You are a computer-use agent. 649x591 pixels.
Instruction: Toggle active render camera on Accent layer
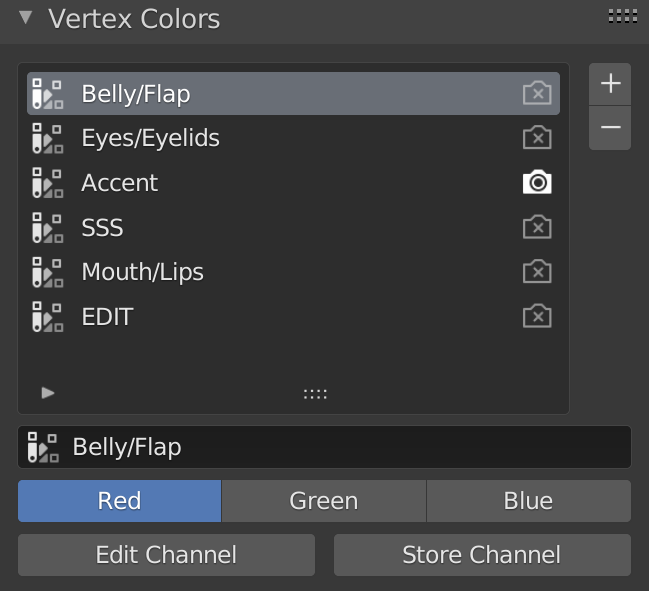click(x=537, y=183)
